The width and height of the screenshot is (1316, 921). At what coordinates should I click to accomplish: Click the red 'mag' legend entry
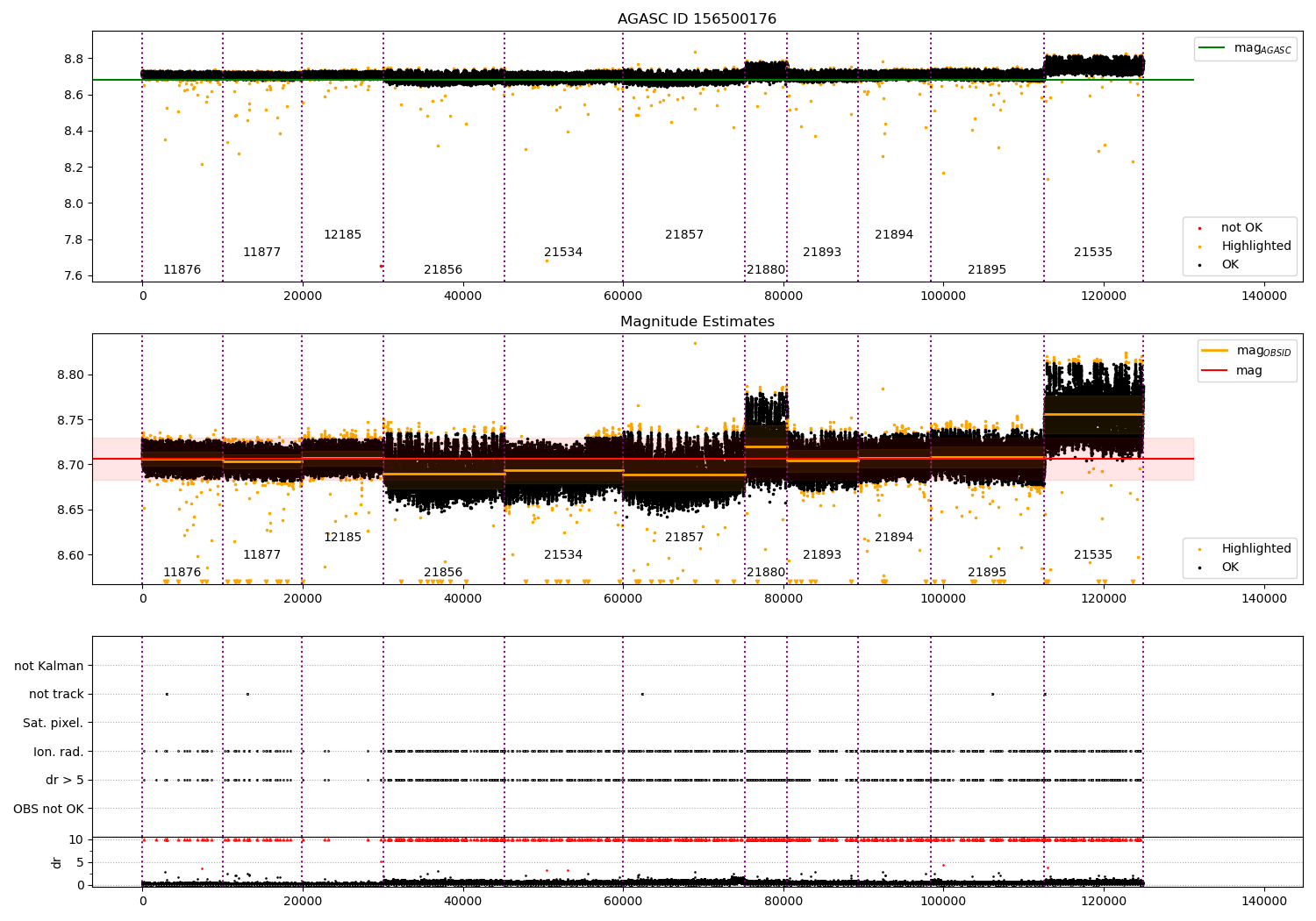pos(1233,370)
